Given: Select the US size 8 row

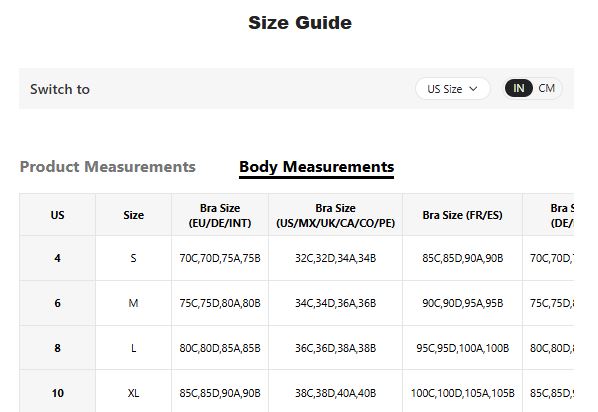Looking at the screenshot, I should (x=297, y=348).
